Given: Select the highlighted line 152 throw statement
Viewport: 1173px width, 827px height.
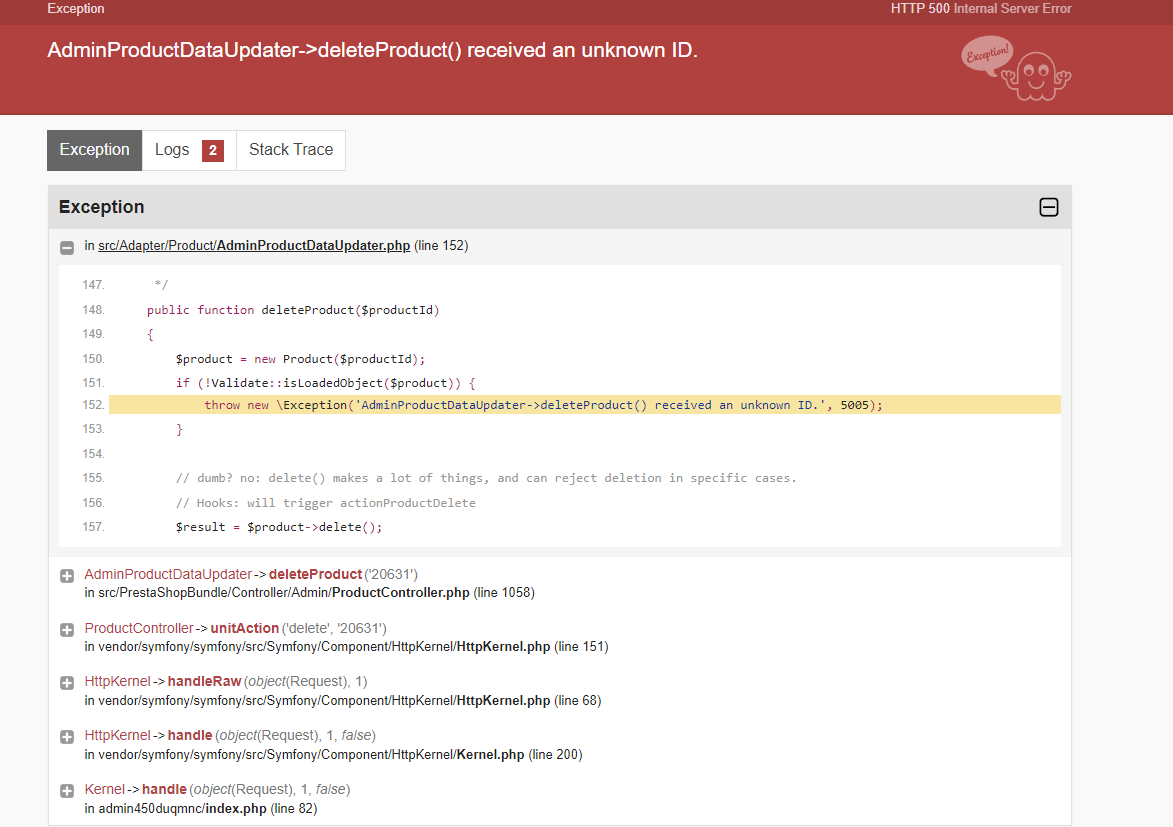Looking at the screenshot, I should [x=584, y=405].
